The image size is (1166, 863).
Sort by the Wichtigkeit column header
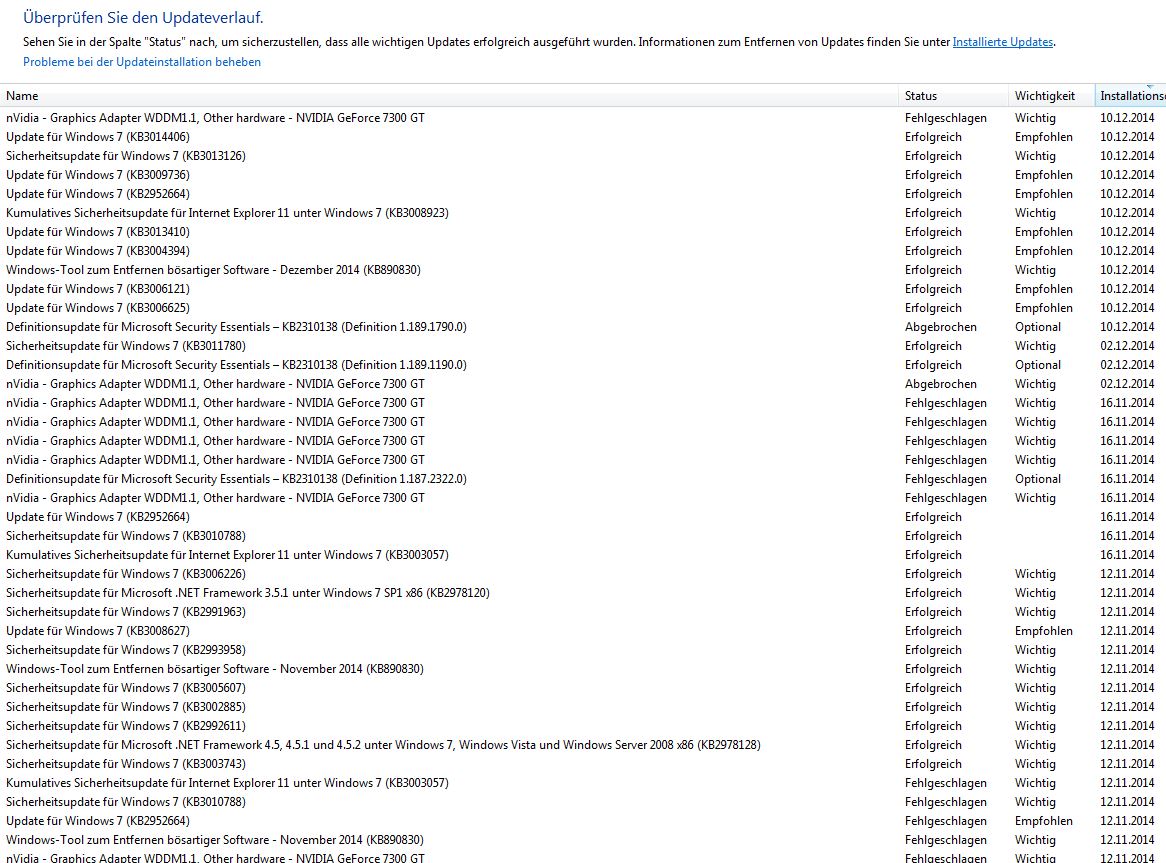point(1051,96)
